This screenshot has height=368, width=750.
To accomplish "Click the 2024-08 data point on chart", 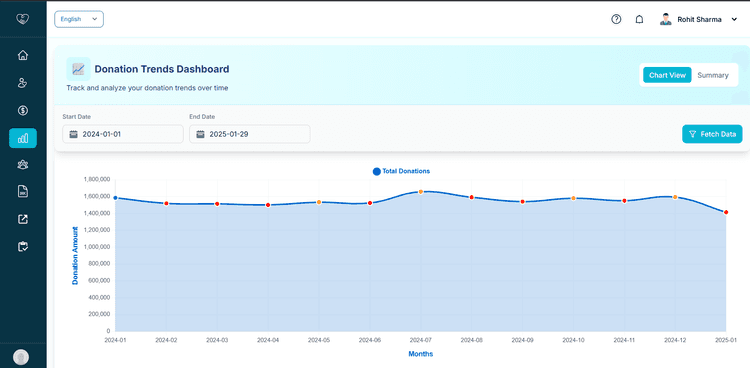I will pos(472,197).
